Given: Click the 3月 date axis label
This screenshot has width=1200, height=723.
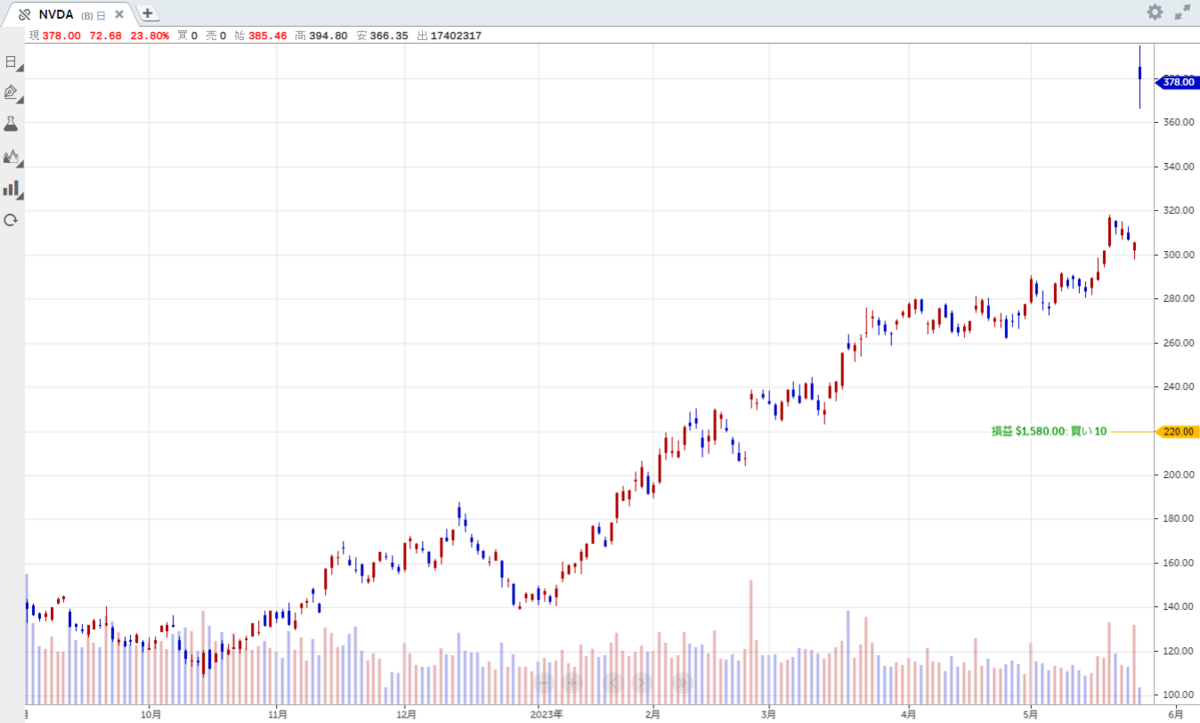Looking at the screenshot, I should [x=768, y=714].
